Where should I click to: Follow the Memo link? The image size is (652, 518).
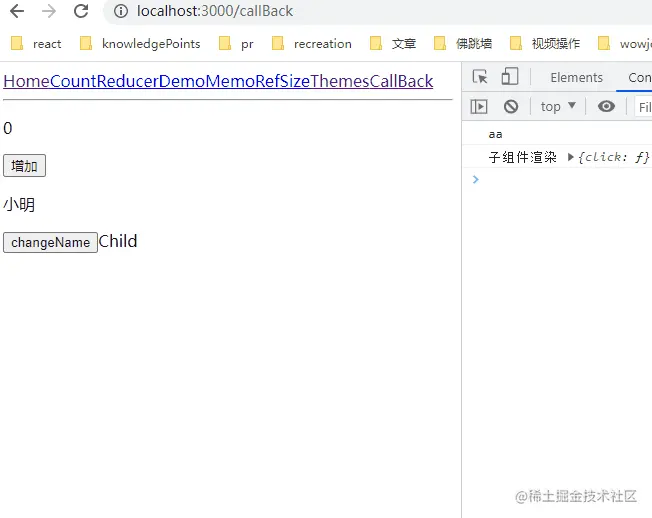pyautogui.click(x=230, y=81)
